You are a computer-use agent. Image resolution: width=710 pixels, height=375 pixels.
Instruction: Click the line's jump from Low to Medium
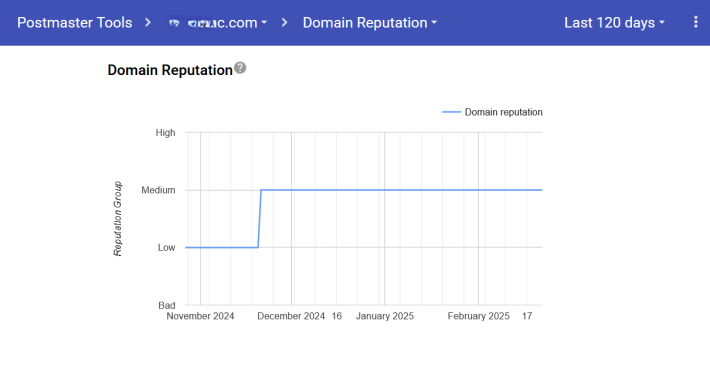click(x=259, y=219)
